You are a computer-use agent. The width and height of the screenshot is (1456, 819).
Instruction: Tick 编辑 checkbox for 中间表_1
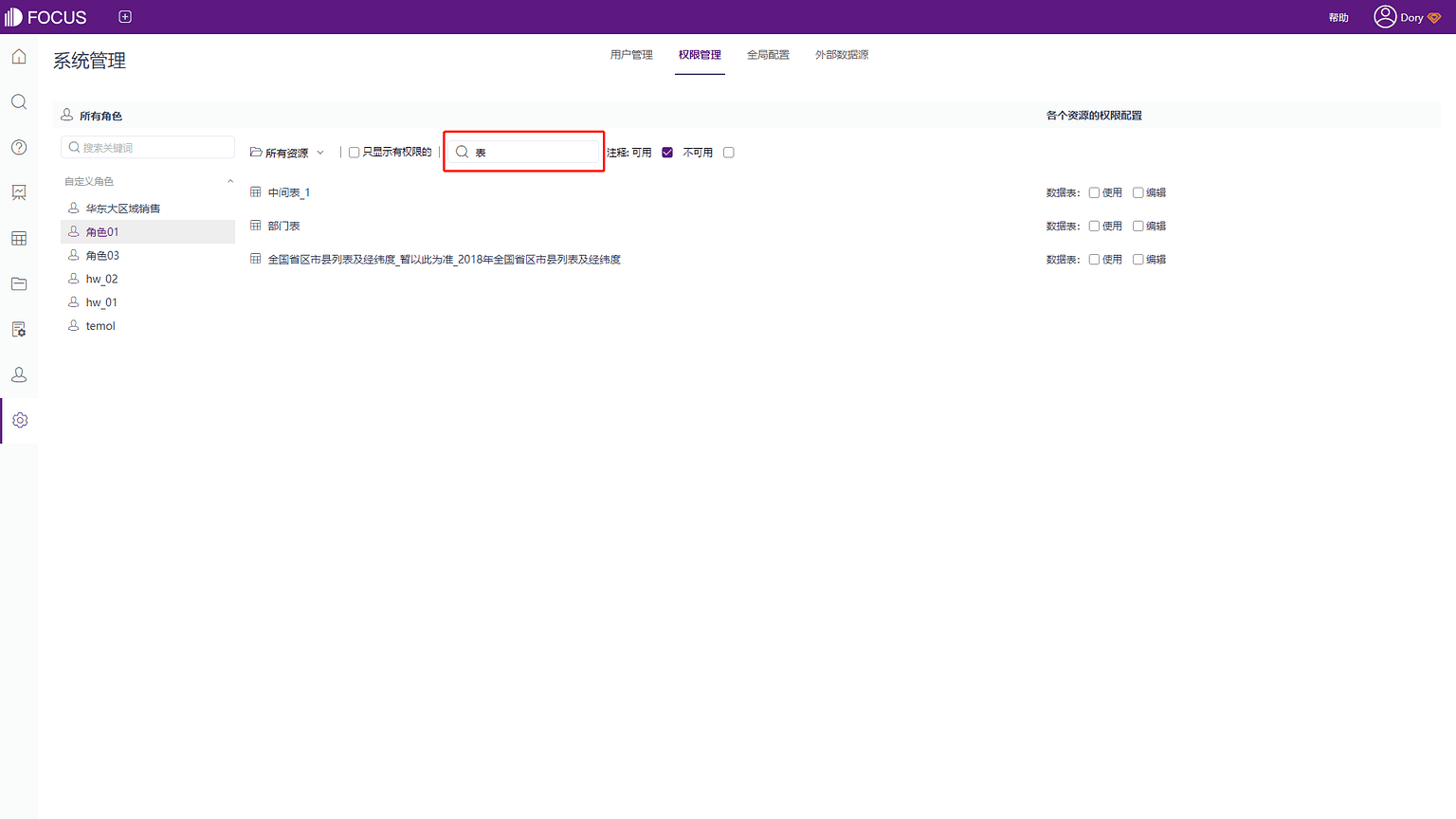coord(1137,192)
